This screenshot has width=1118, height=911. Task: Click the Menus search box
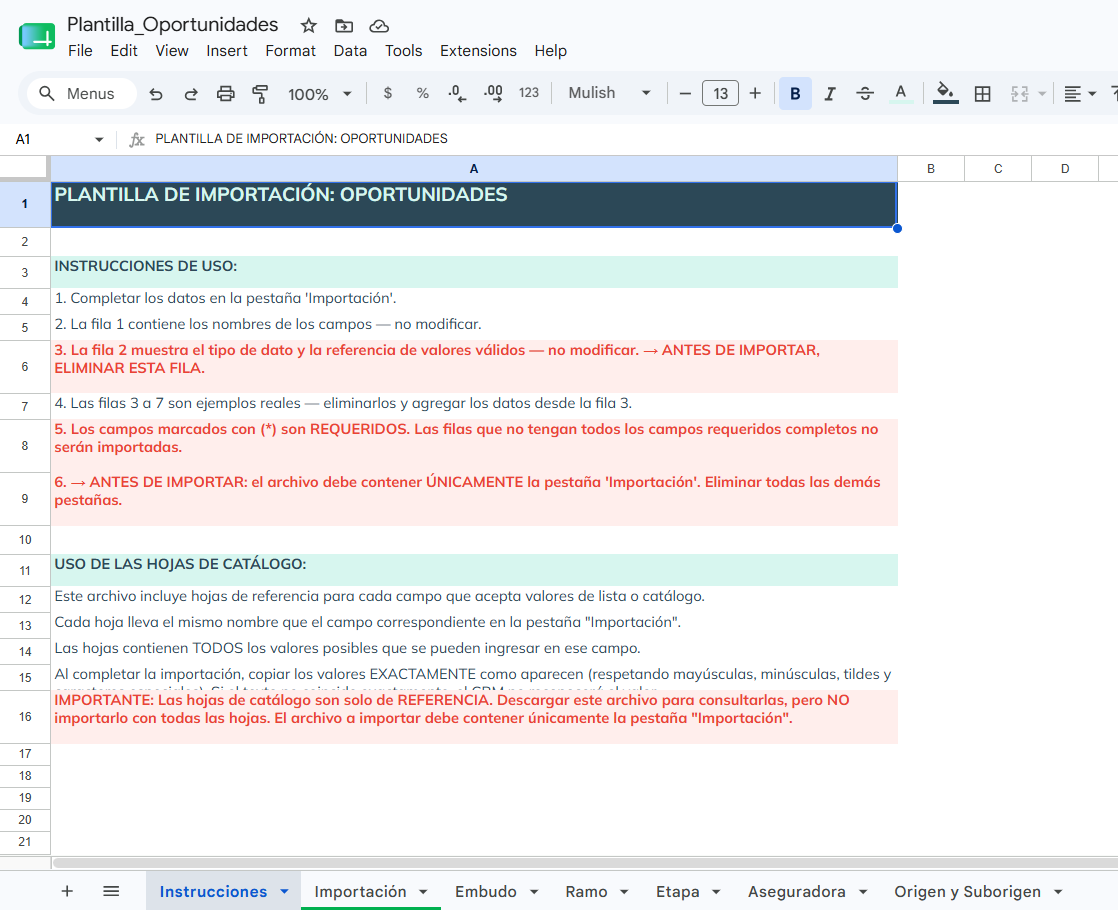82,93
